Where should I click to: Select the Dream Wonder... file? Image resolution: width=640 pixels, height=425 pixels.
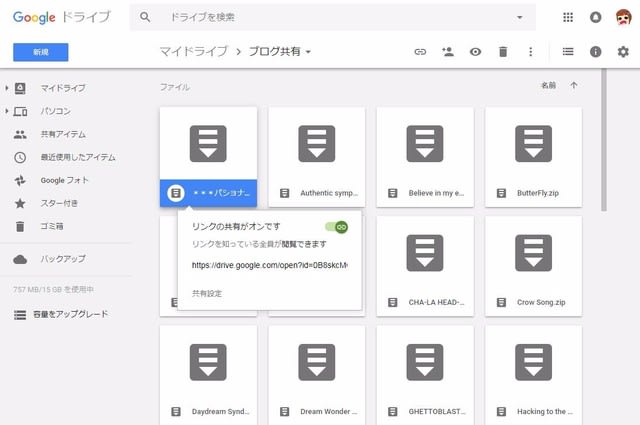(317, 375)
